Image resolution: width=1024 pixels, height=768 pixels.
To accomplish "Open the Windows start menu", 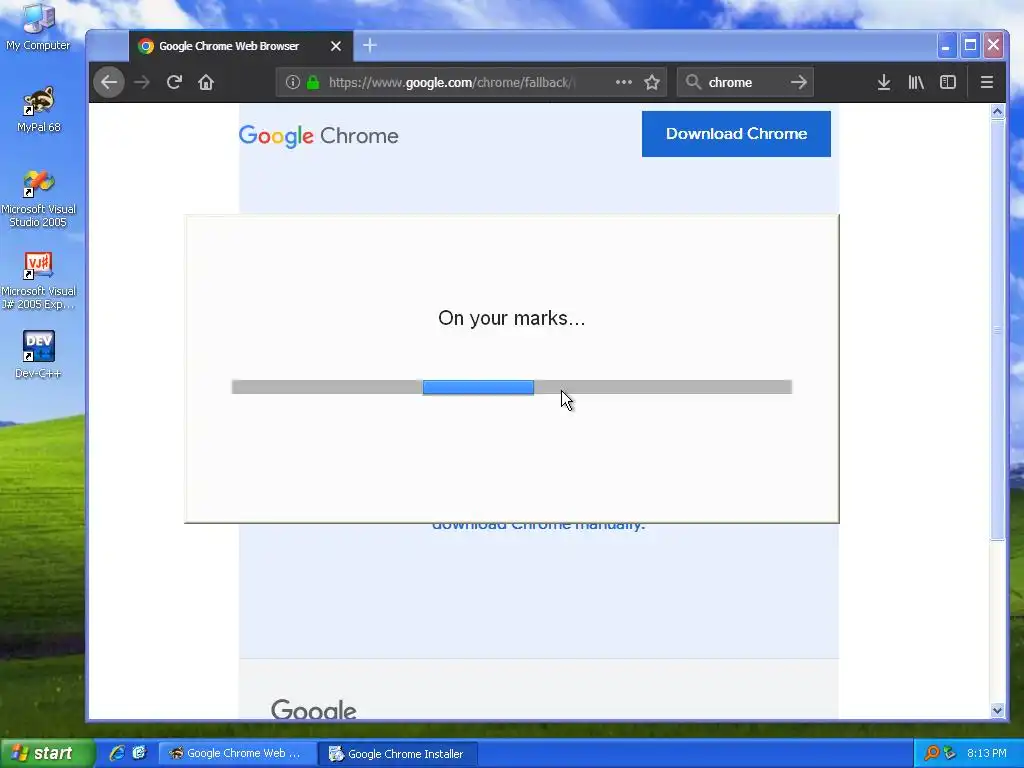I will (47, 754).
